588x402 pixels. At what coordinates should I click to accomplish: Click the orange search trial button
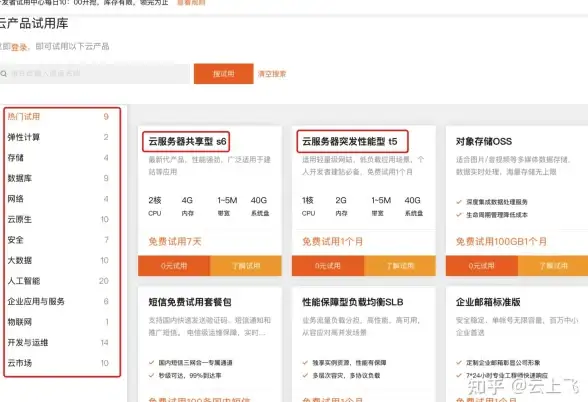pyautogui.click(x=224, y=74)
